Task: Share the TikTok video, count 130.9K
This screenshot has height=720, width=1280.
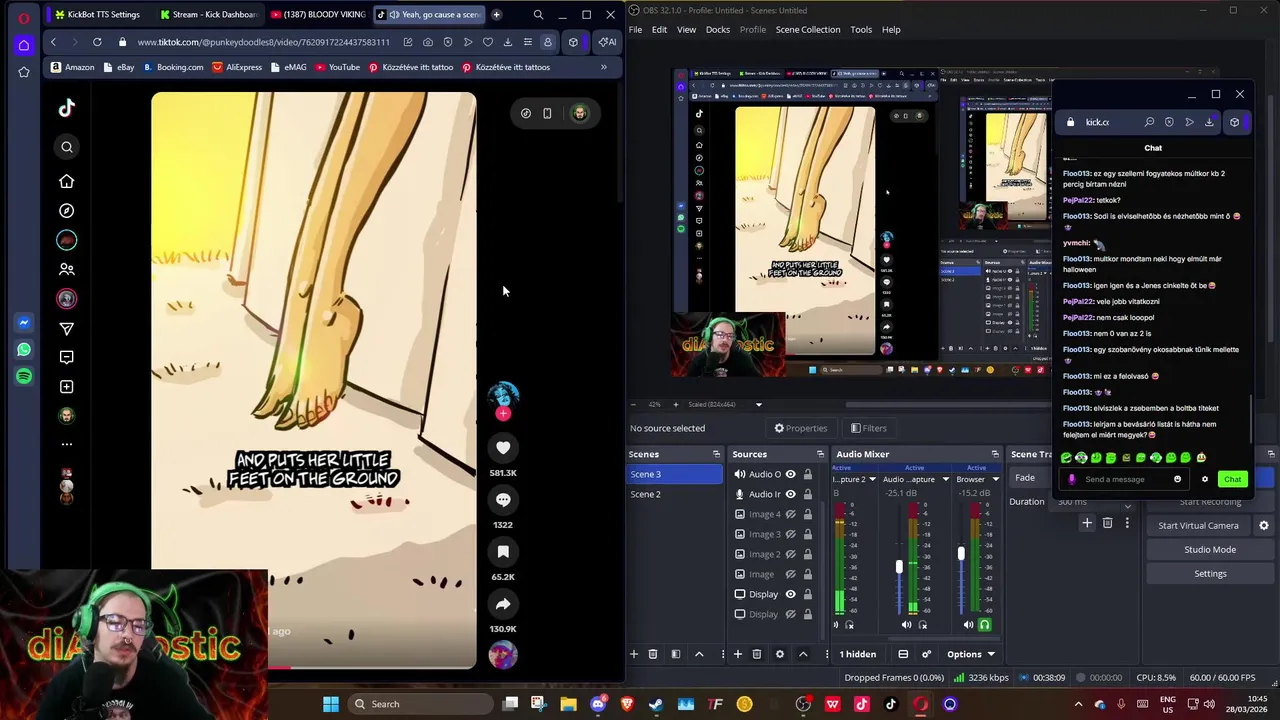Action: click(x=503, y=604)
